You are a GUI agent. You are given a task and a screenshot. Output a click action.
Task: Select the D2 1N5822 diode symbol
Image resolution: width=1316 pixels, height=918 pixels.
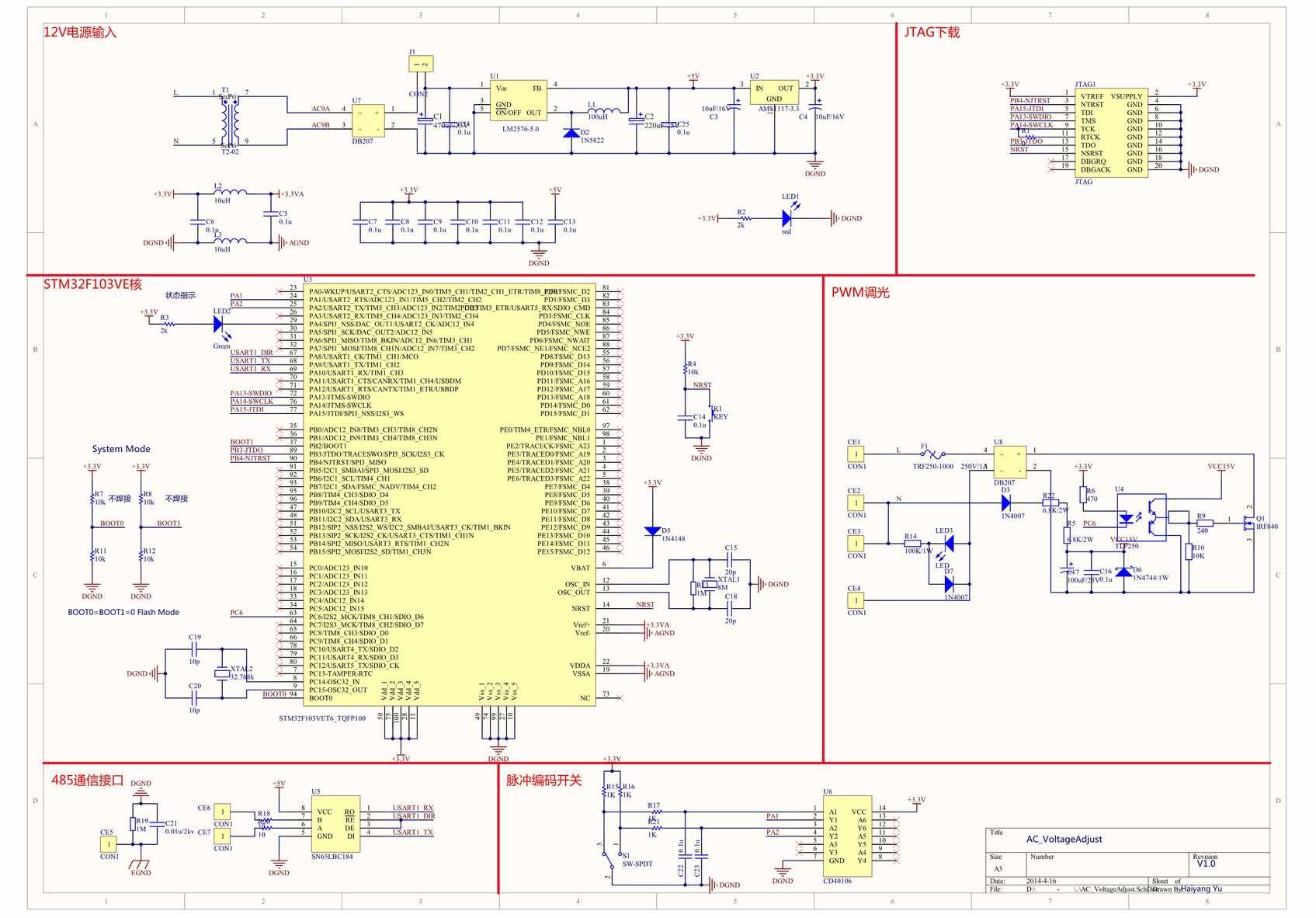click(572, 133)
